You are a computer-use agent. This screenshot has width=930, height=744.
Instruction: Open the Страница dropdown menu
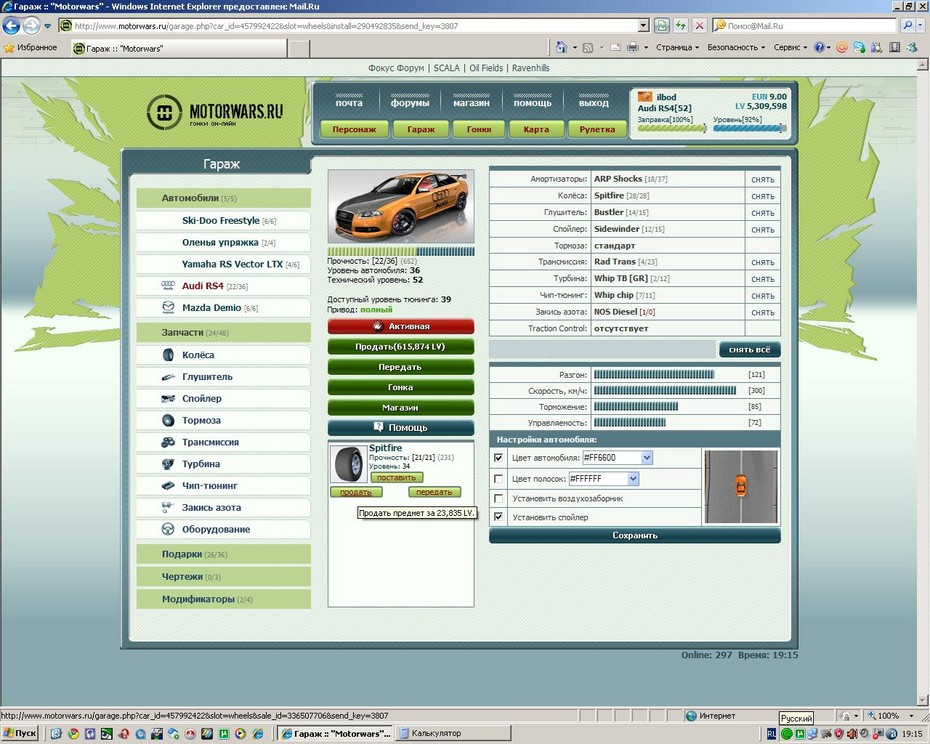(677, 47)
